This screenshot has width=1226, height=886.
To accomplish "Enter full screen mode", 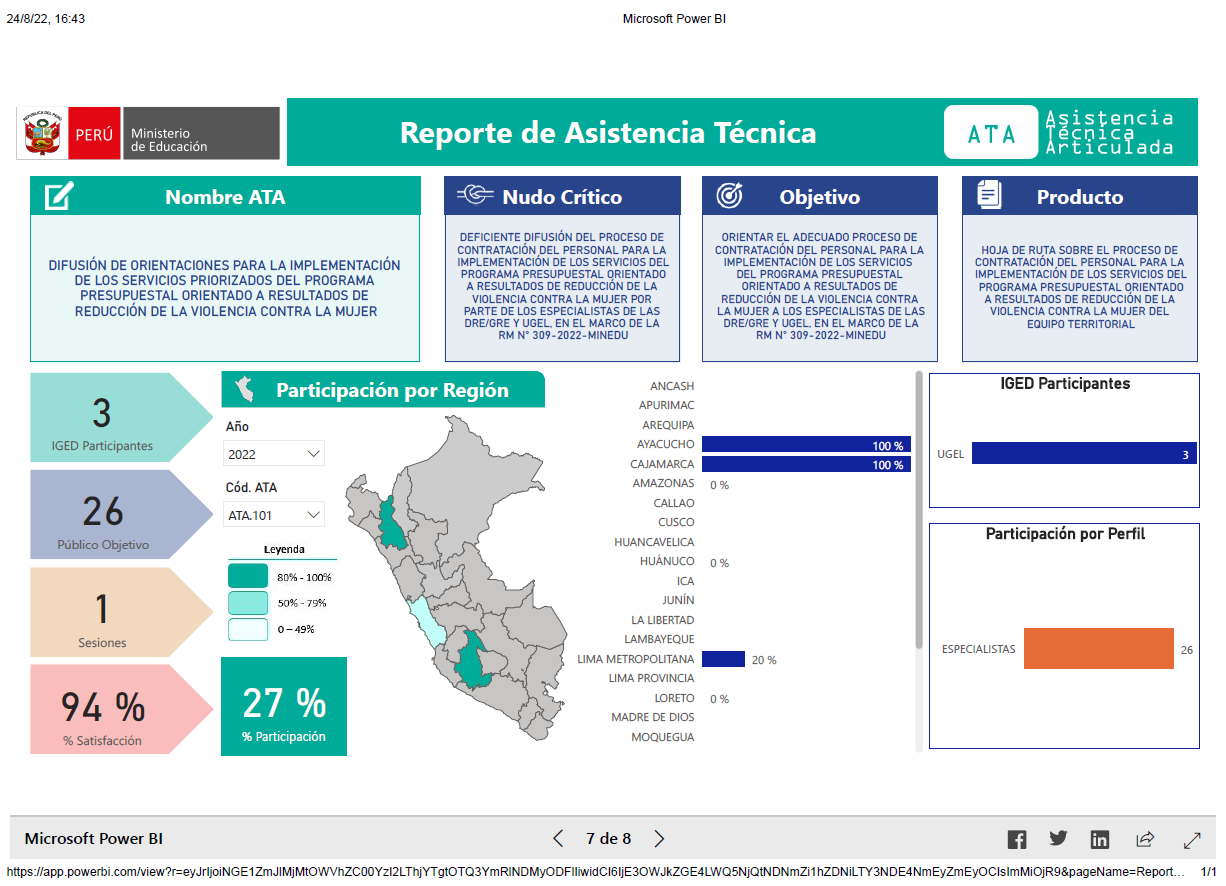I will tap(1192, 839).
